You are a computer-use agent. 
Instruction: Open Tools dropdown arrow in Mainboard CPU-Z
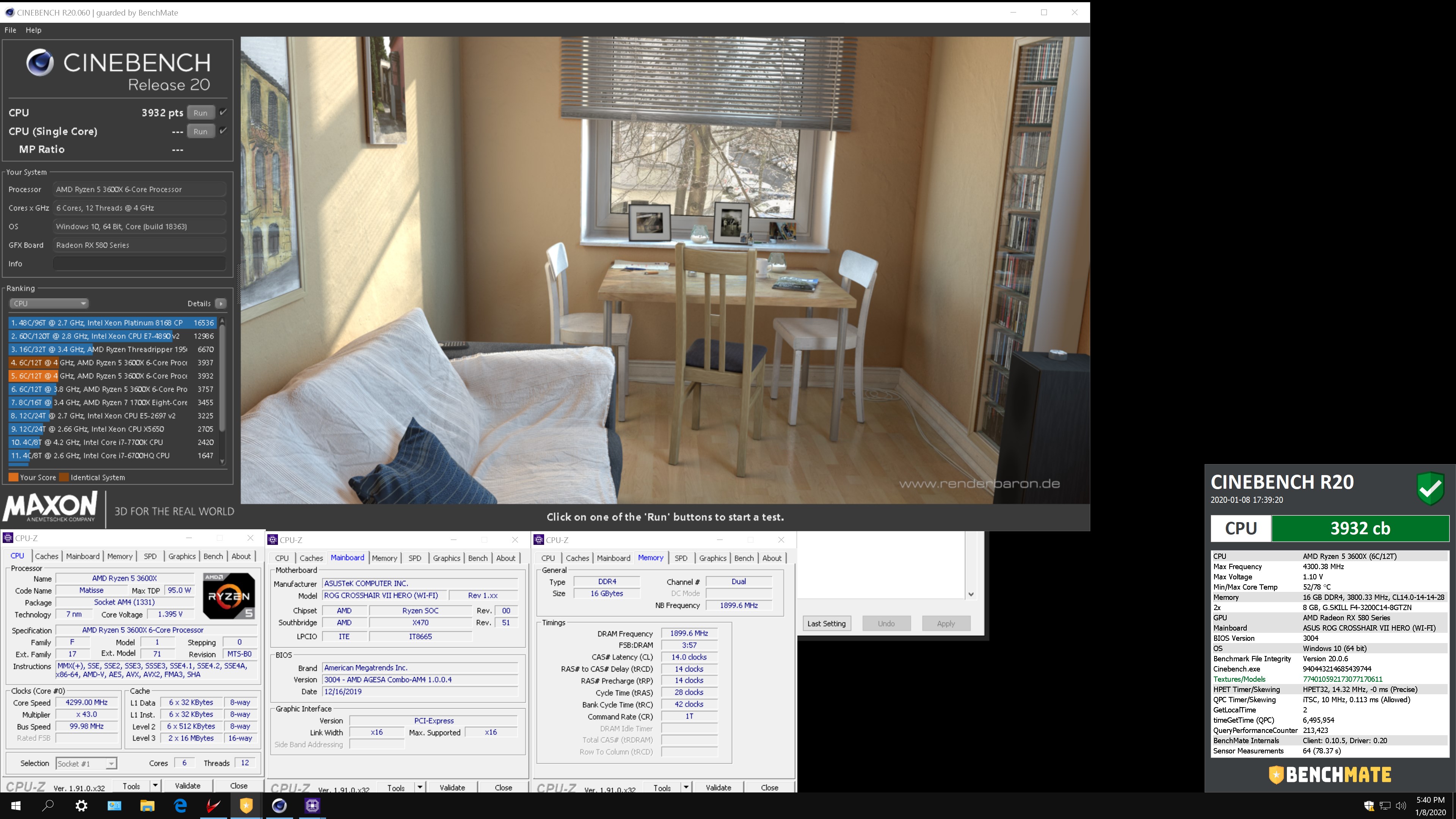coord(419,788)
